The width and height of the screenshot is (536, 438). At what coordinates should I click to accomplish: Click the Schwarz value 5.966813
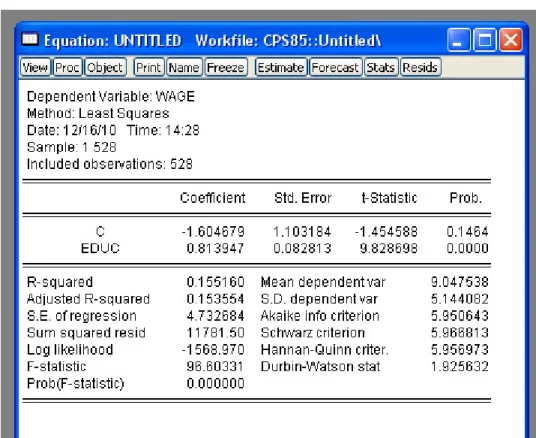coord(459,333)
